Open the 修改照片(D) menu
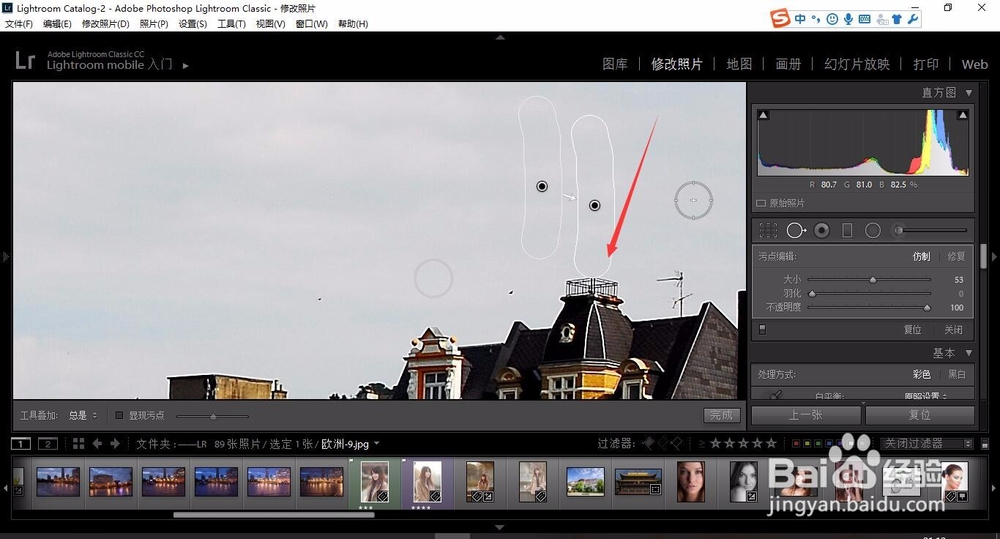This screenshot has height=539, width=1000. (105, 24)
